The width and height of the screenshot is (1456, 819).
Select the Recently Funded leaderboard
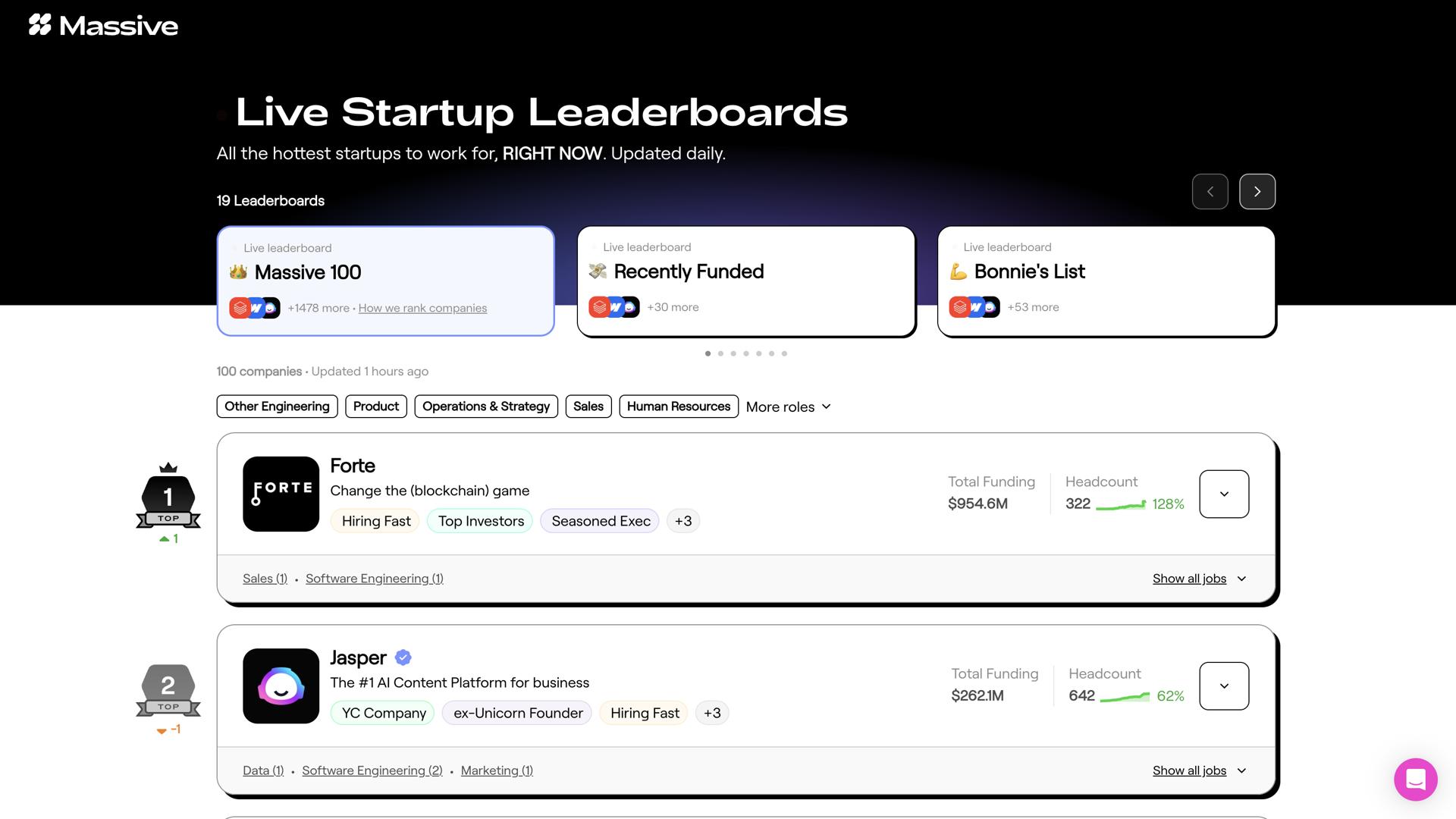pyautogui.click(x=745, y=281)
